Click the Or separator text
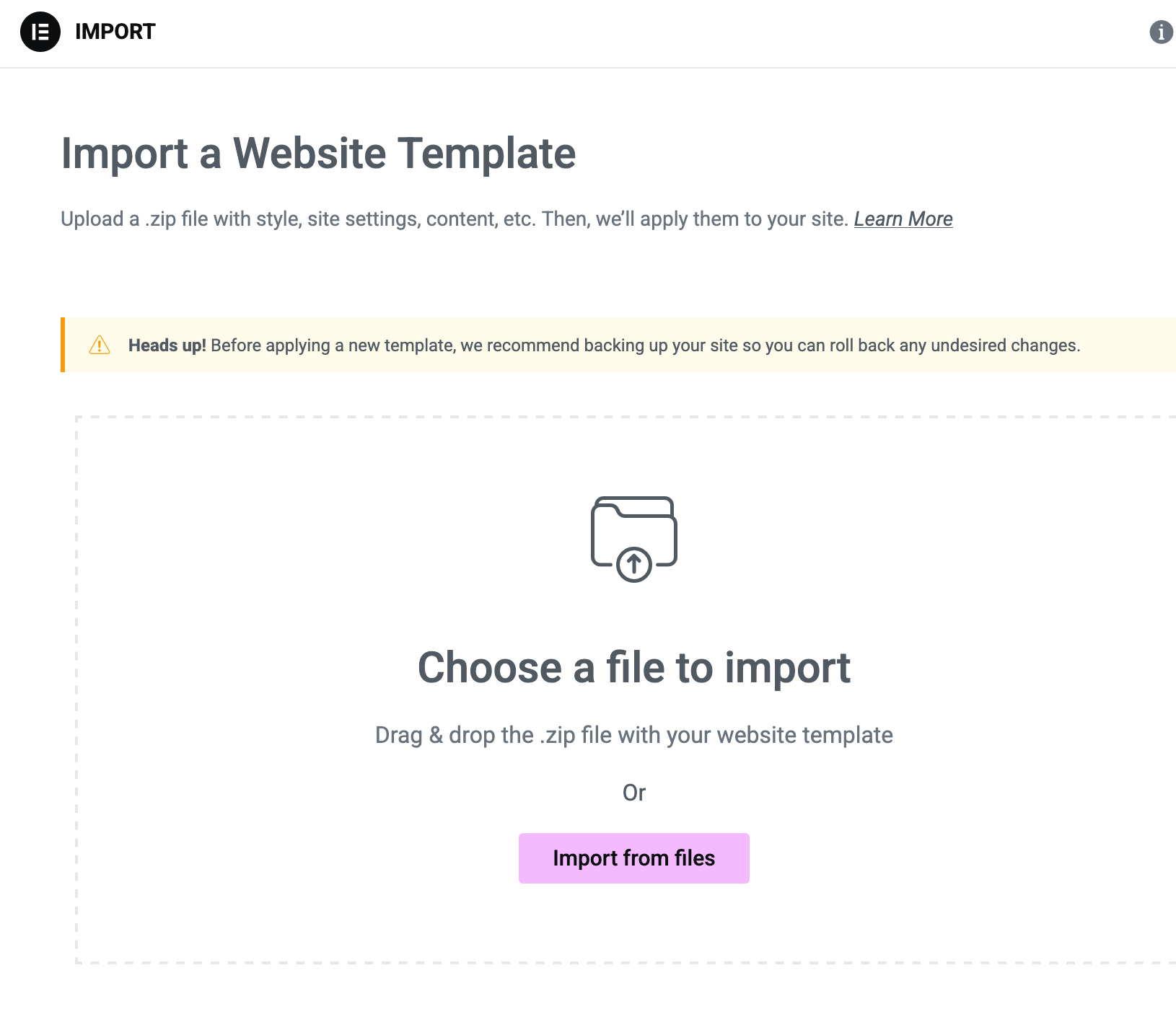This screenshot has height=1017, width=1176. click(x=634, y=793)
